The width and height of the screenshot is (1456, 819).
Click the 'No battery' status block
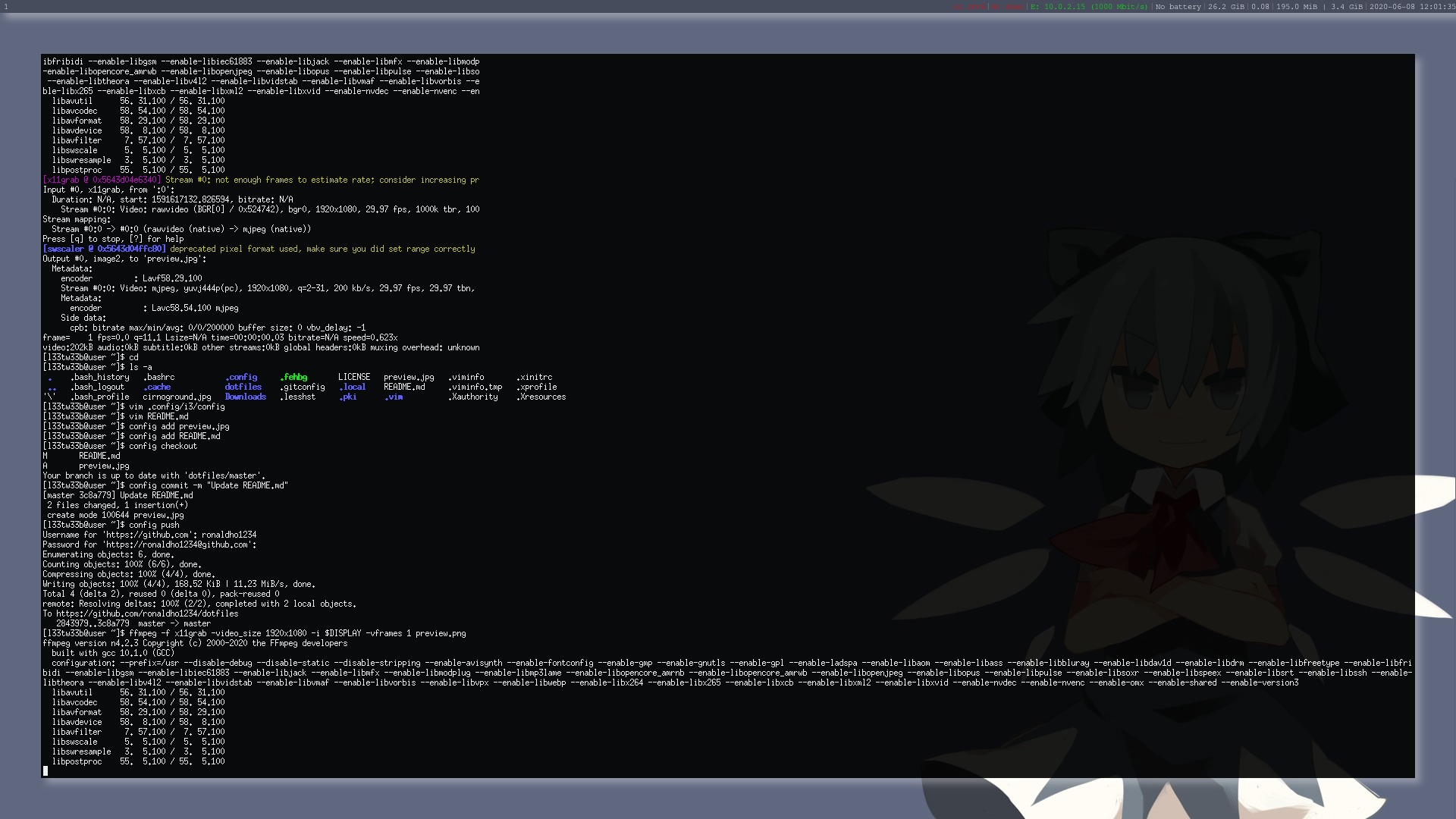(1178, 7)
